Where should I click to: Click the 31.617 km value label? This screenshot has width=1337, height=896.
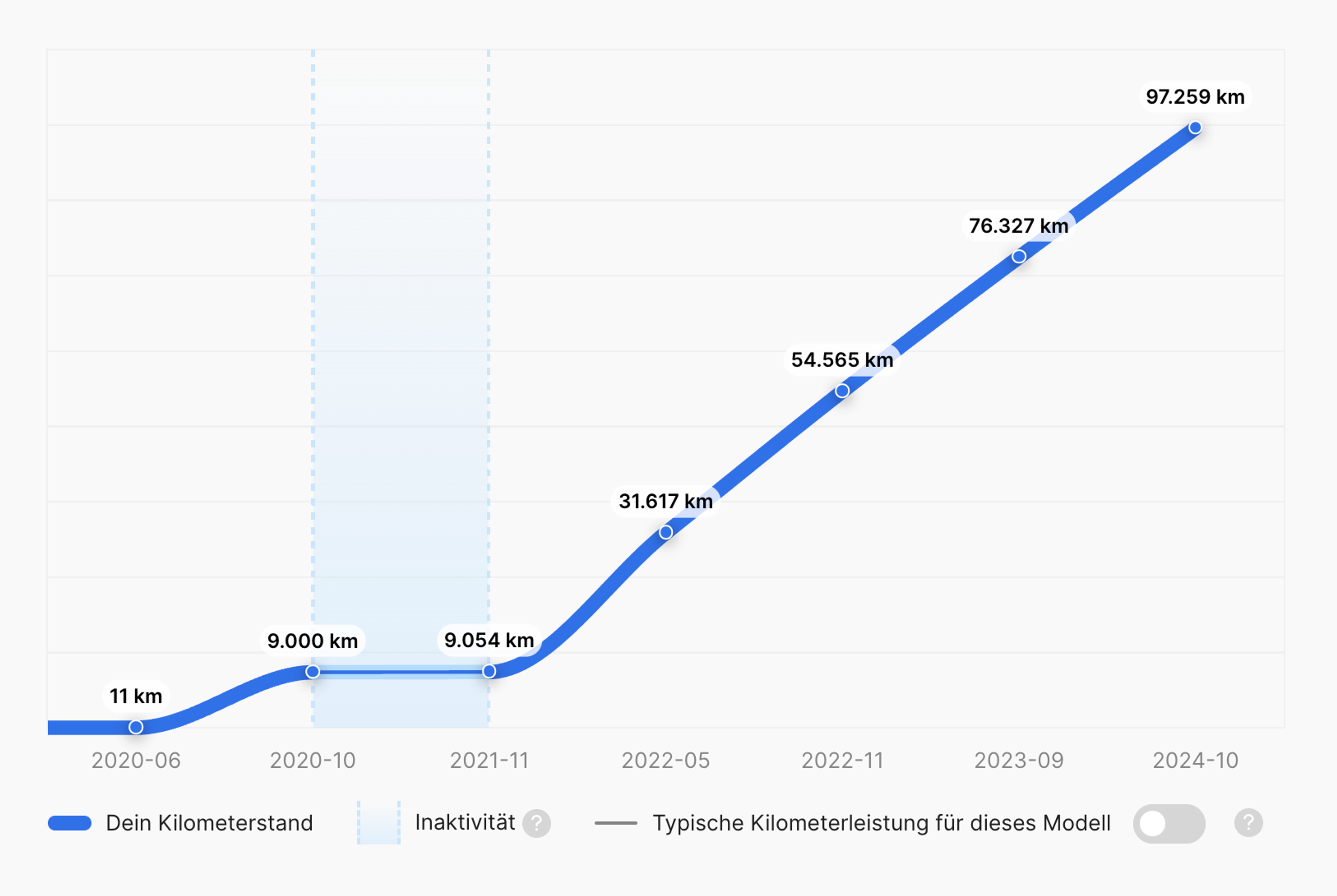[x=666, y=501]
